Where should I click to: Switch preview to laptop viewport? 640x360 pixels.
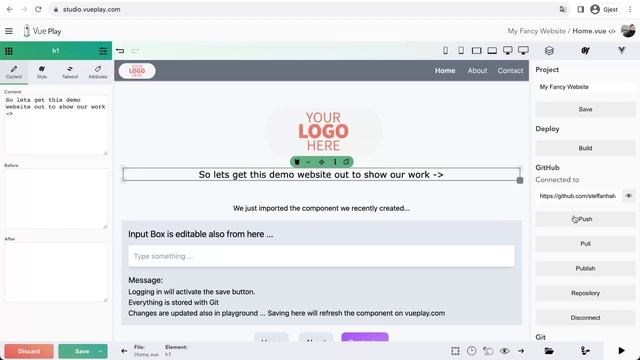pyautogui.click(x=492, y=51)
